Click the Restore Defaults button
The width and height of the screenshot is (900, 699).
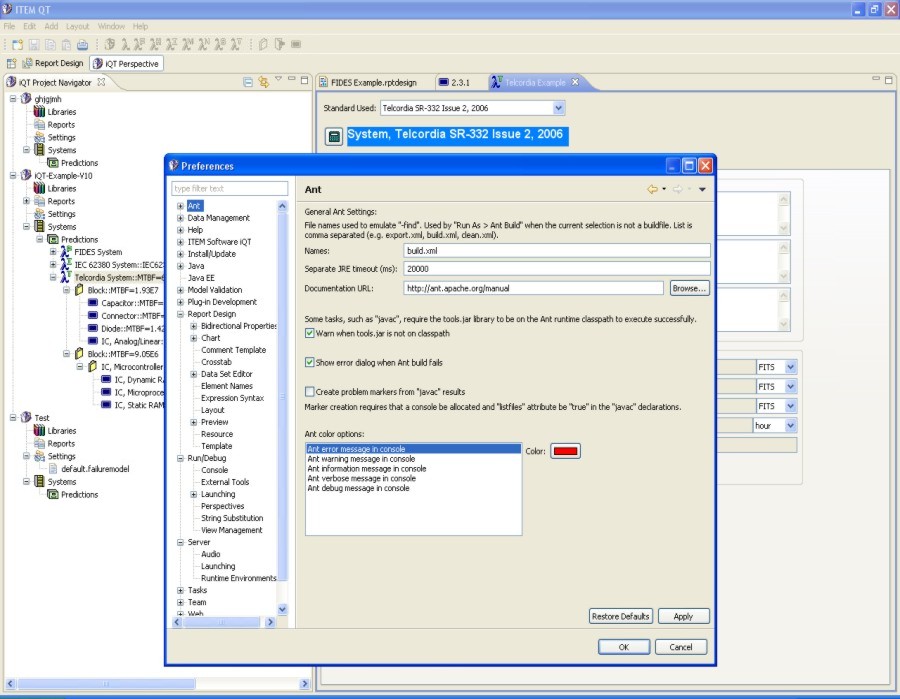(620, 616)
